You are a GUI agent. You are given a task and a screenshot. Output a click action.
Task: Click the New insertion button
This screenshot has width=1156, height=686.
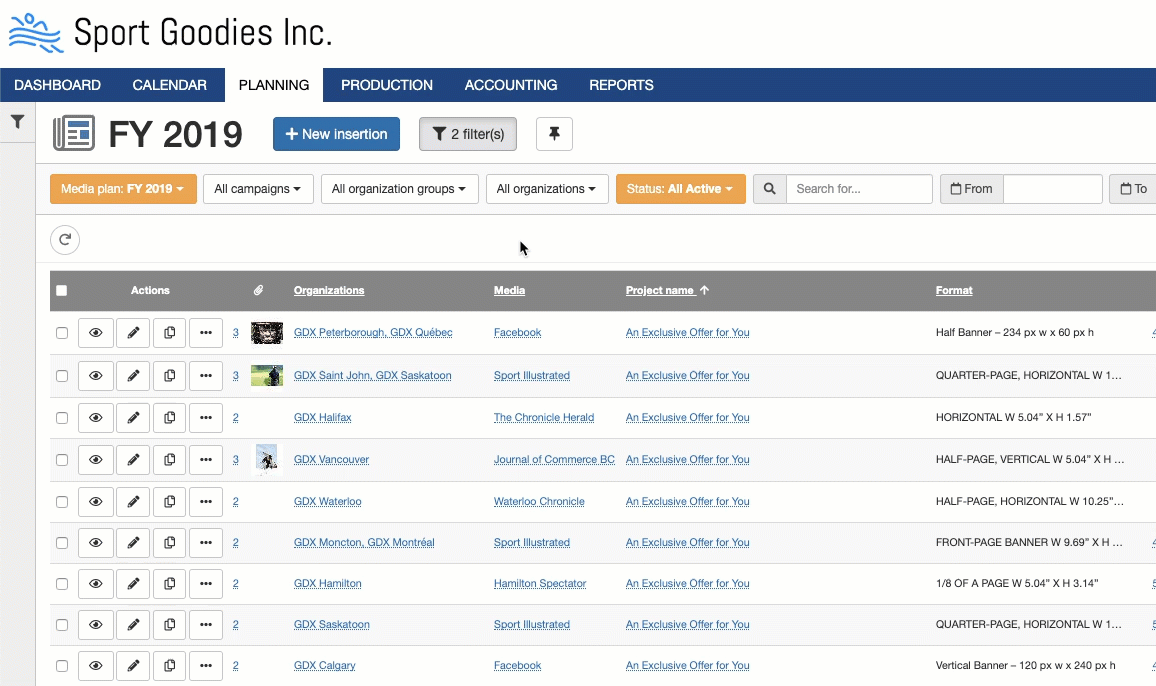(336, 134)
